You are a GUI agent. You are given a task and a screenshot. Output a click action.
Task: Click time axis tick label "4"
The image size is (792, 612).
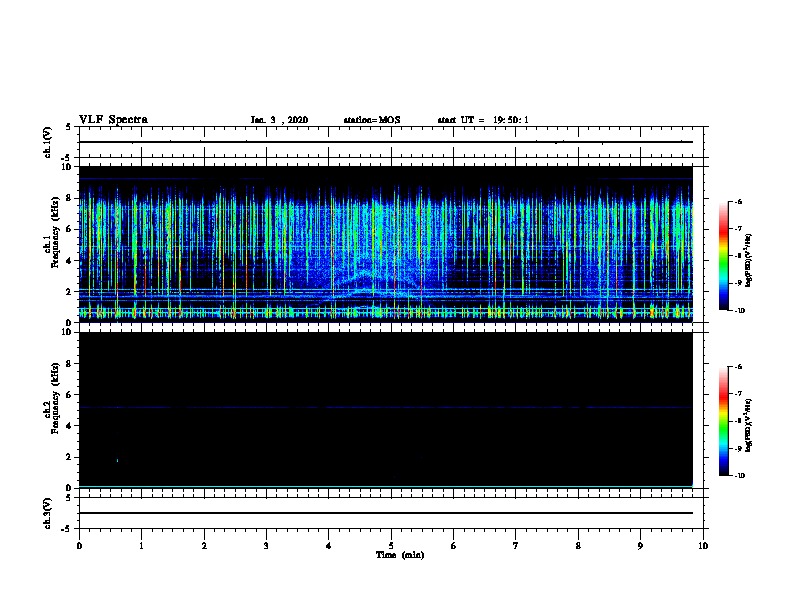coord(329,546)
